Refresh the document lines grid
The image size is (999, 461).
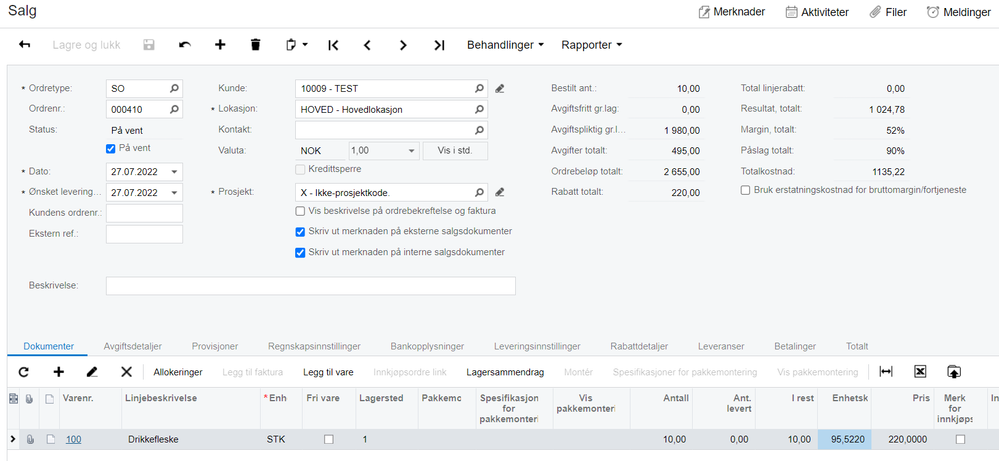(24, 372)
